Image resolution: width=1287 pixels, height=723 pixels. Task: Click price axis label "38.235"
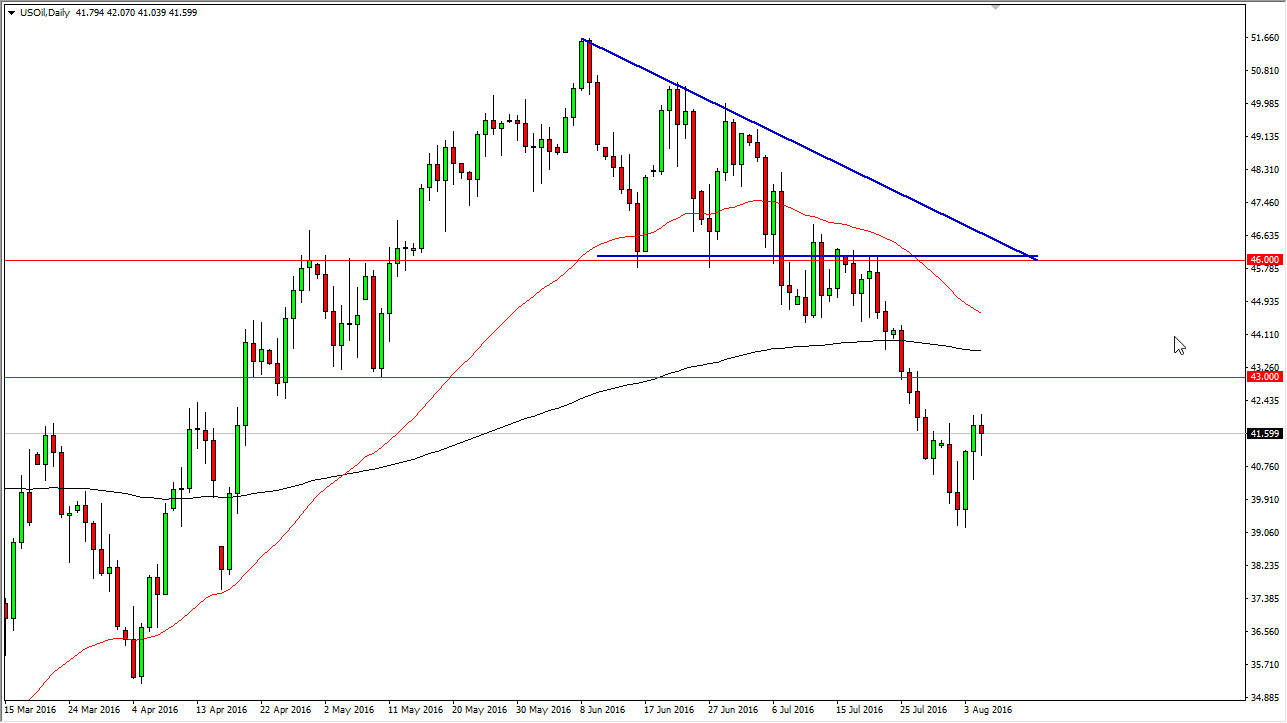click(1265, 565)
